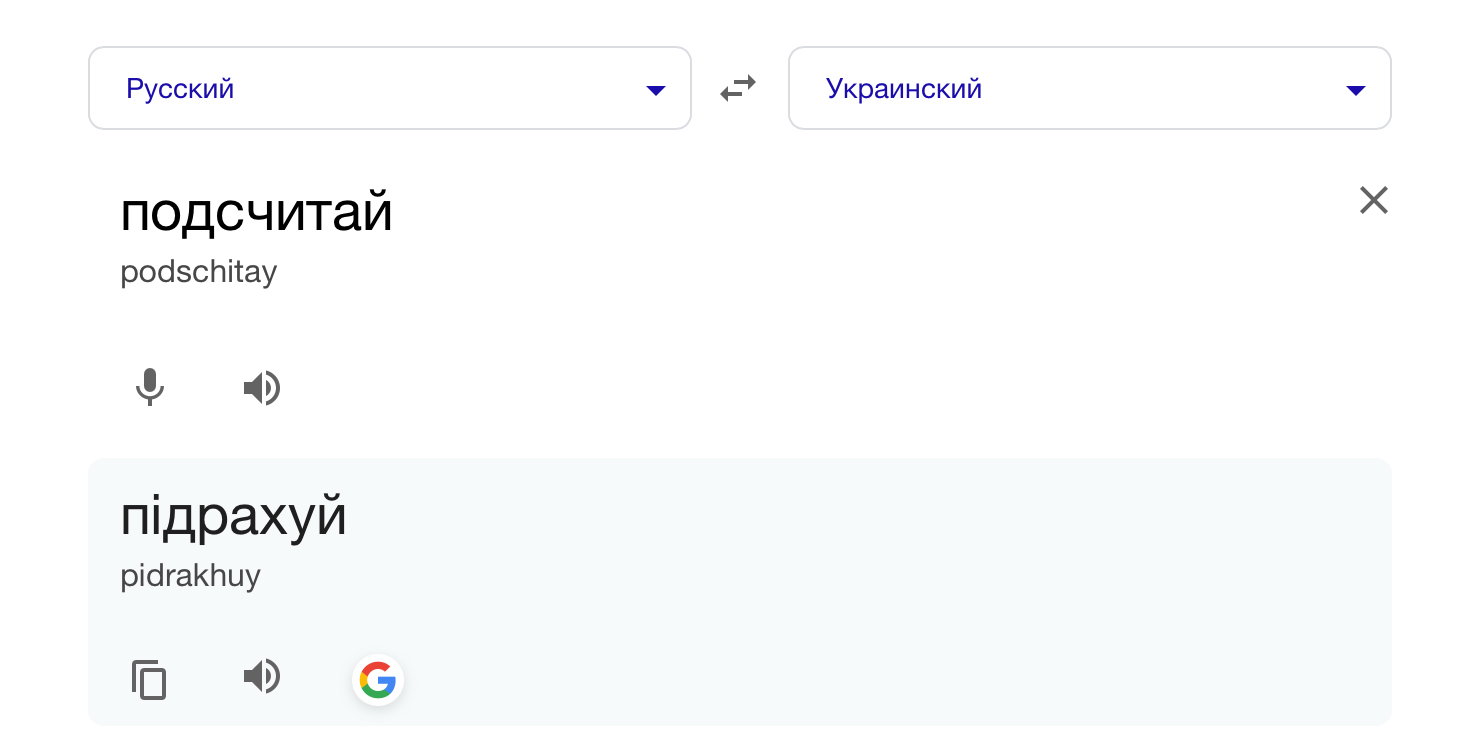
Task: Click the Украинский target language label
Action: [904, 89]
